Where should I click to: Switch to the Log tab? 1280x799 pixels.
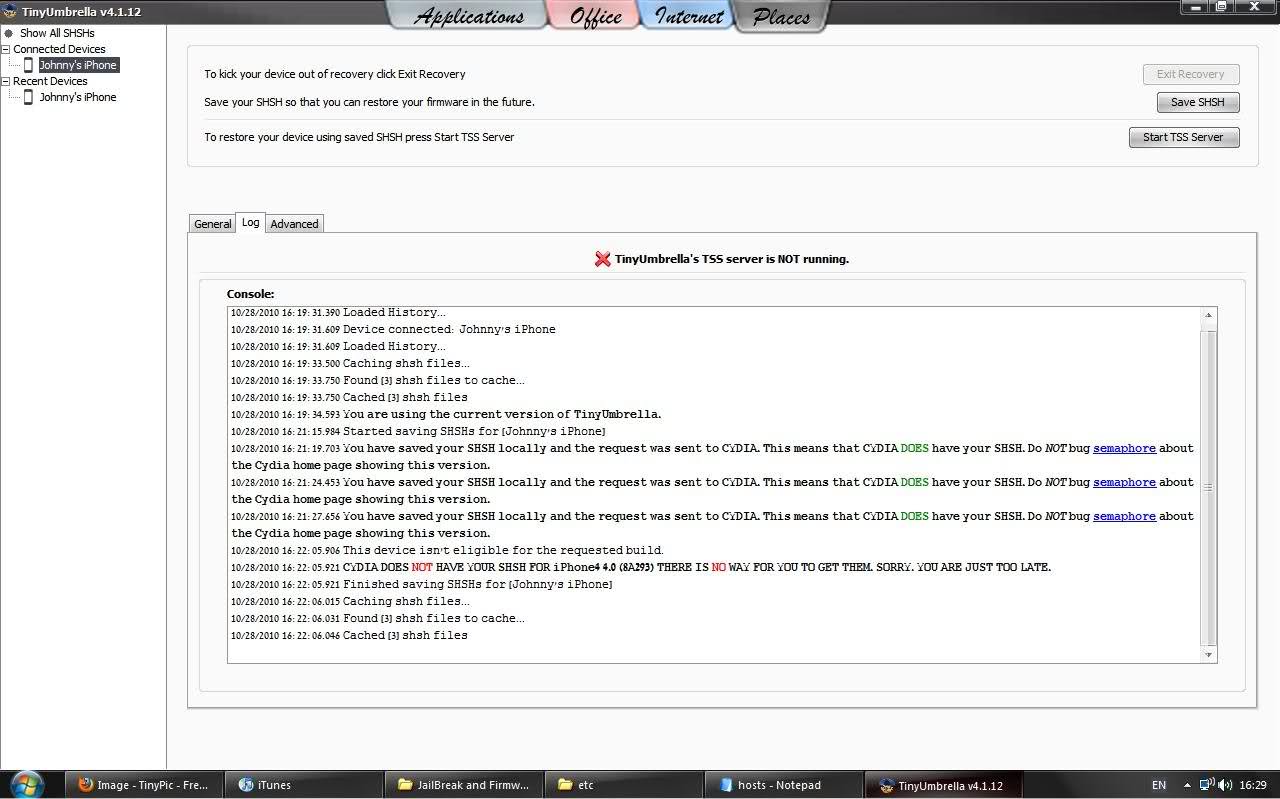pos(250,222)
